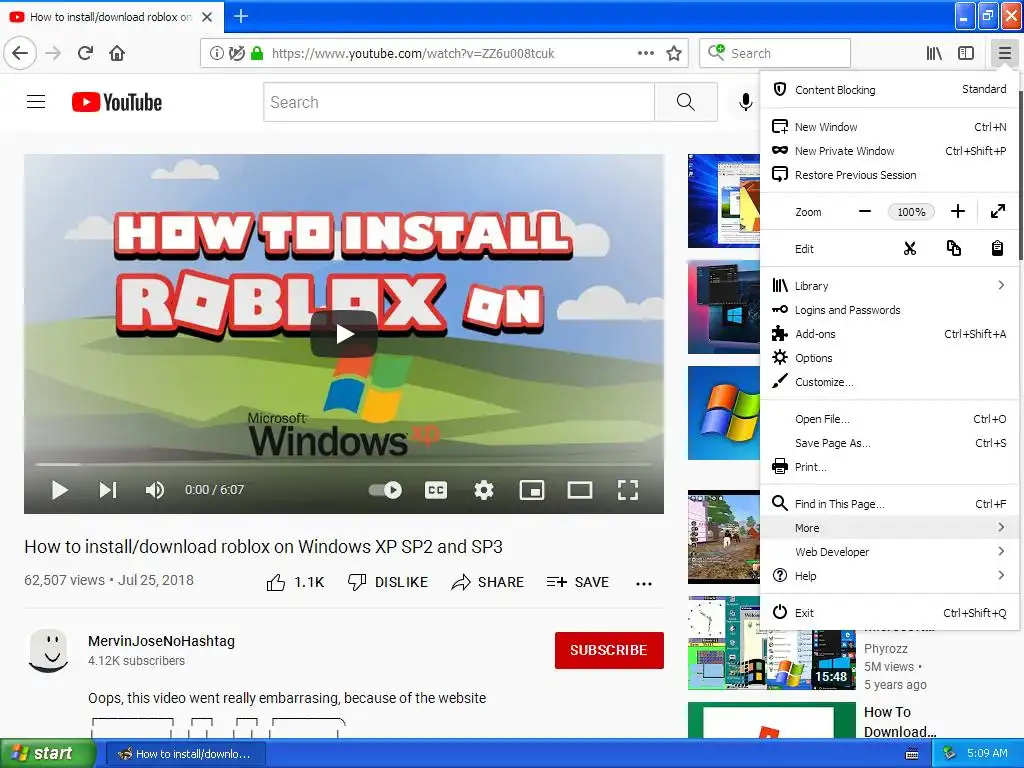Screen dimensions: 1024x768
Task: Click Print… in the menu
Action: [889, 467]
